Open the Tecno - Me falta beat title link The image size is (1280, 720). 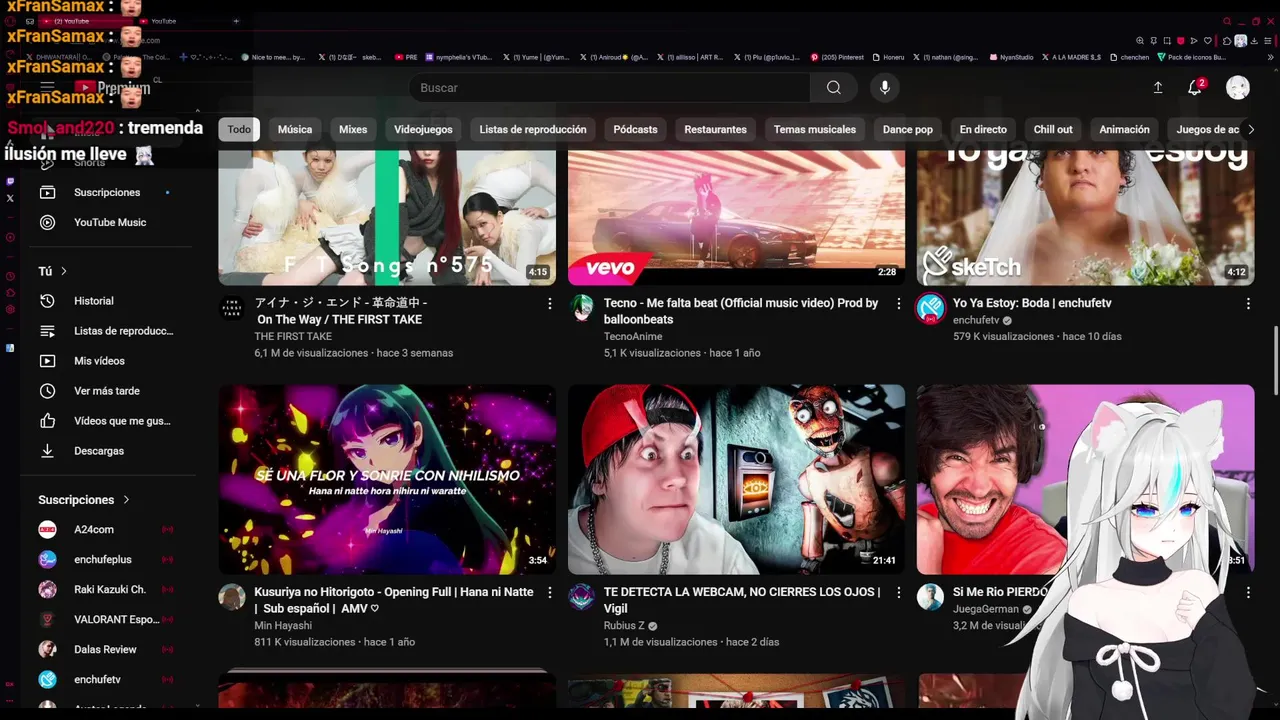[741, 311]
